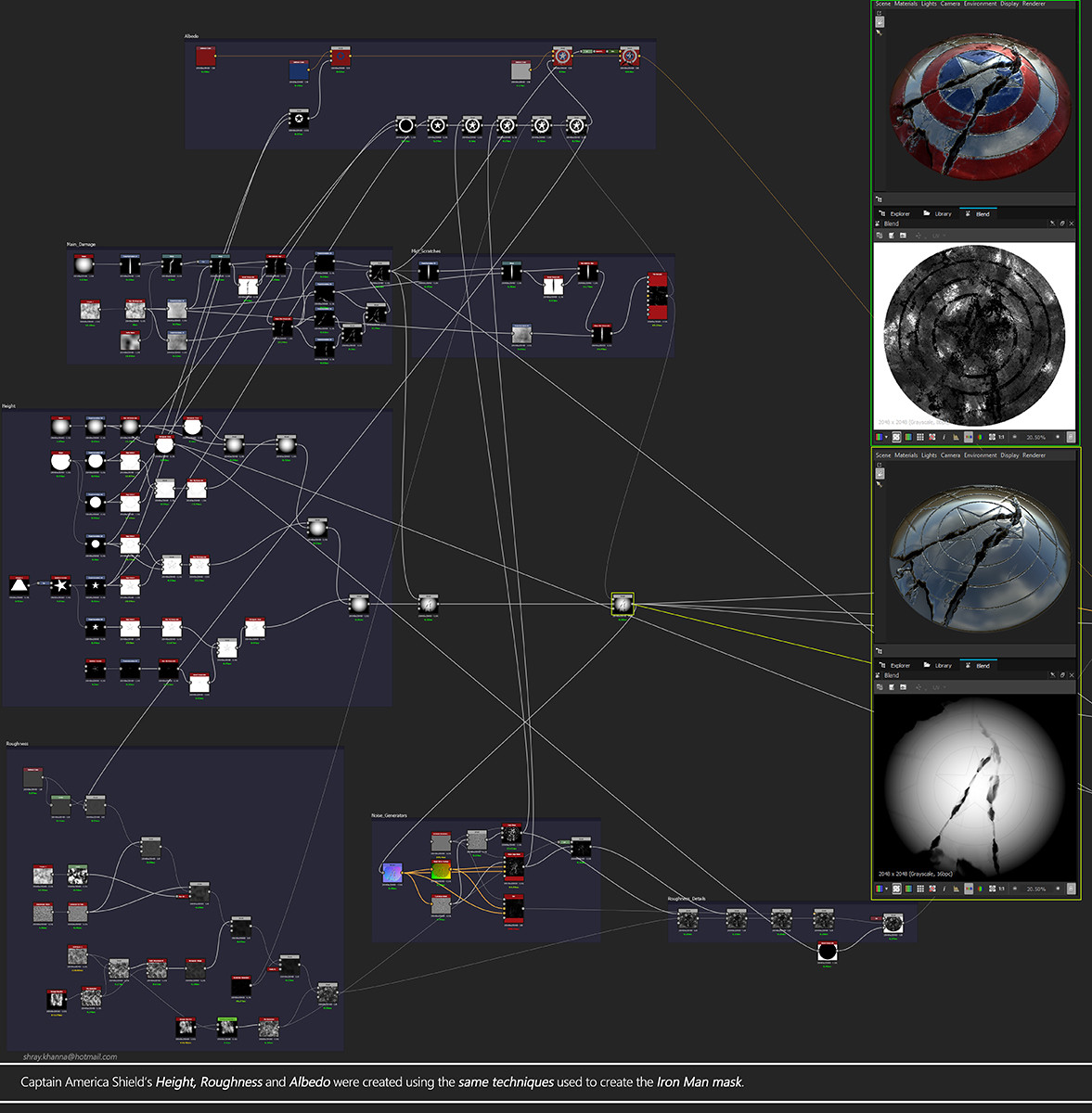Toggle image info 'i' in lower 2D view toolbar
This screenshot has height=1113, width=1092.
tap(944, 889)
